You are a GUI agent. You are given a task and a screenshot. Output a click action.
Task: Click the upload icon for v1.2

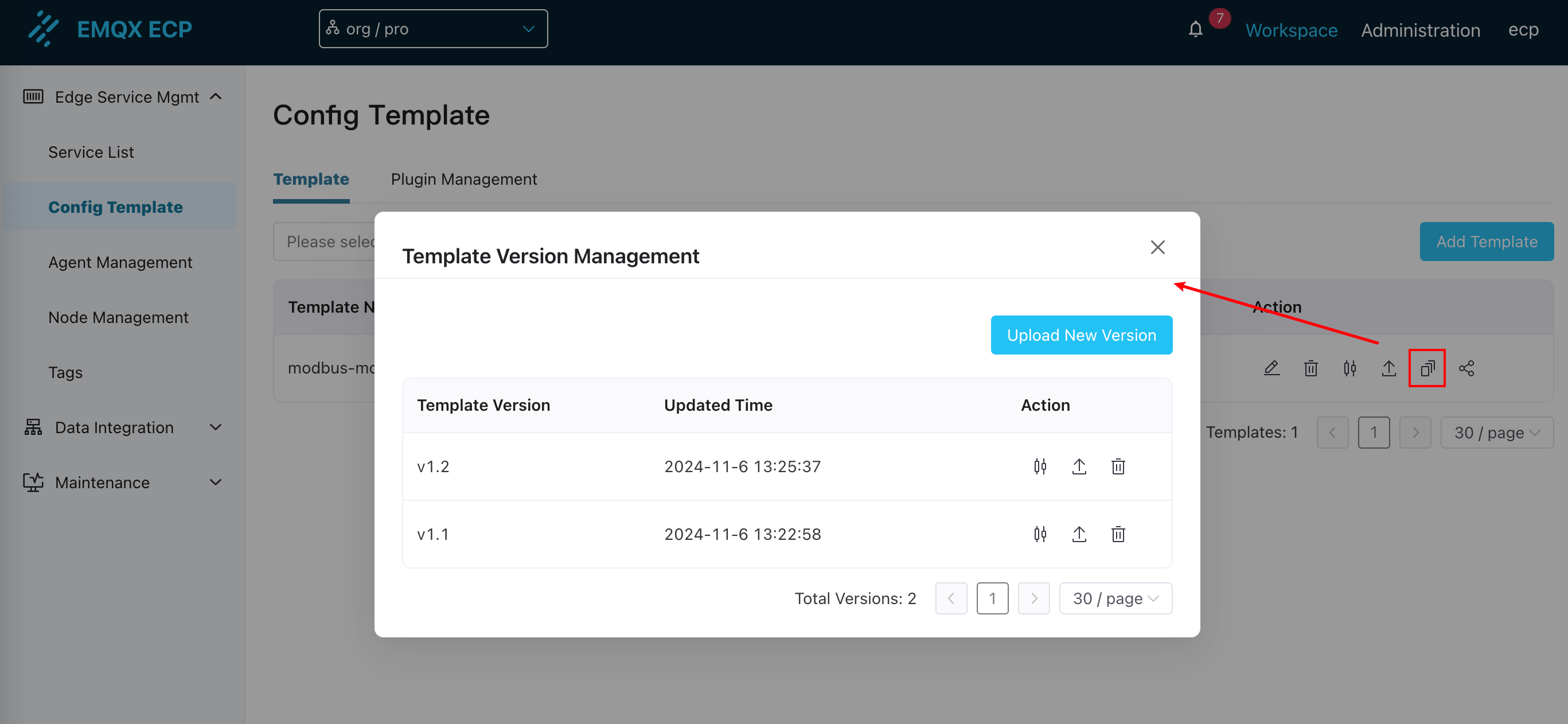tap(1079, 466)
